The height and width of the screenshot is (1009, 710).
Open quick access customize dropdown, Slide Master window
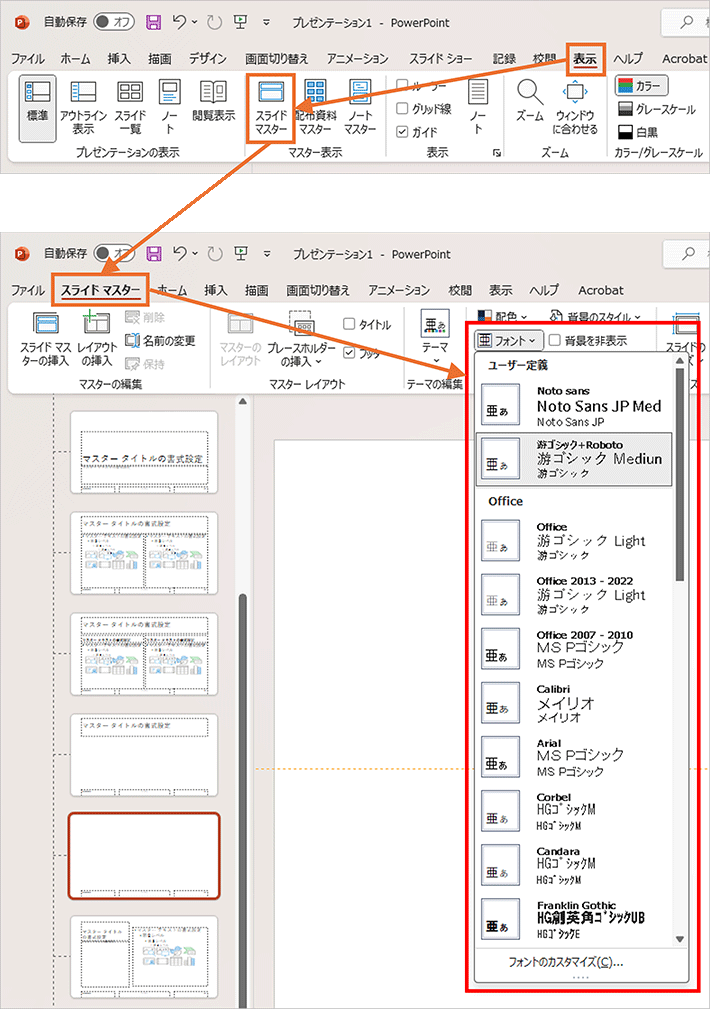[267, 254]
